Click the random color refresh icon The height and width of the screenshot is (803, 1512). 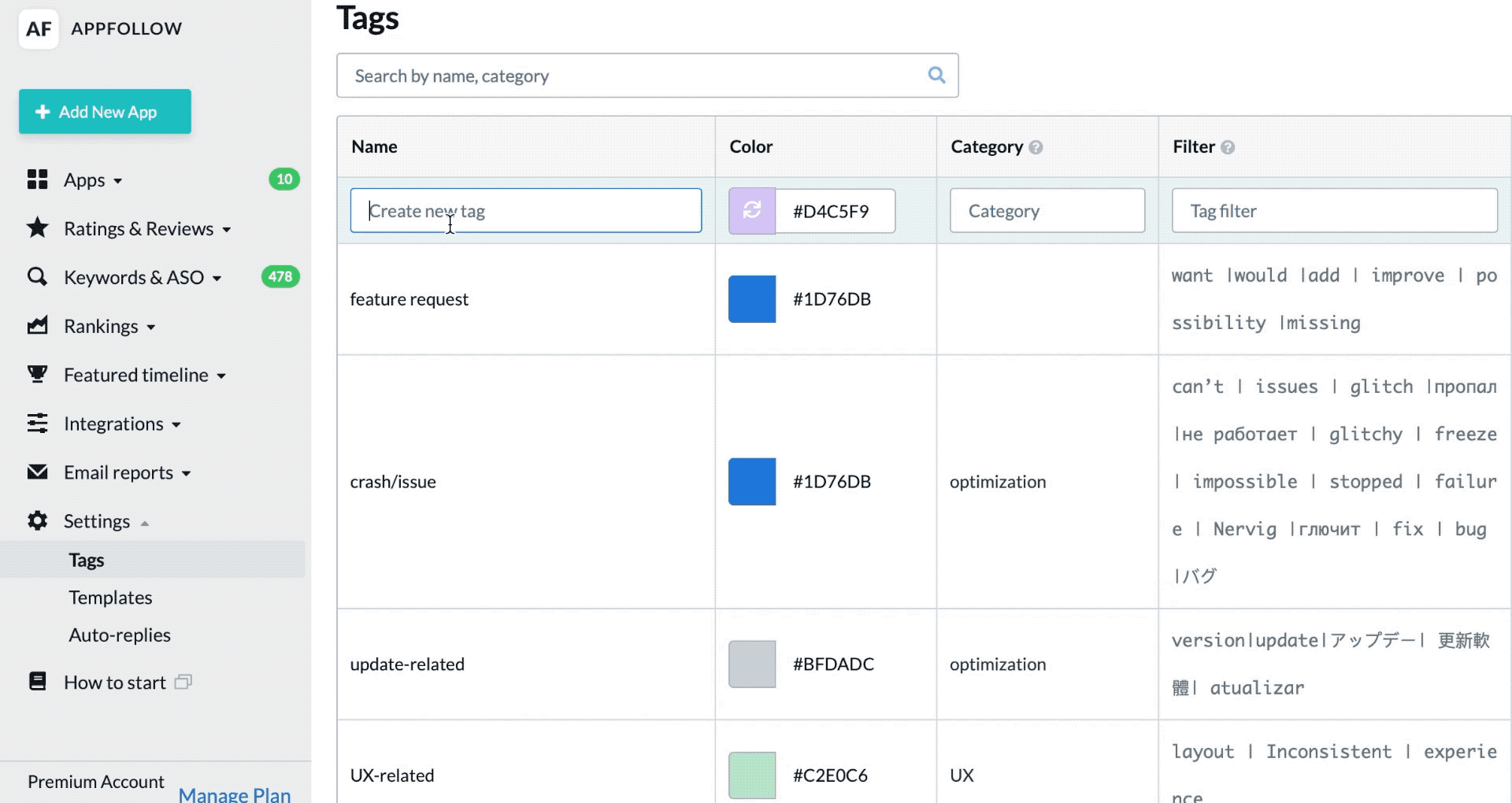(x=752, y=210)
